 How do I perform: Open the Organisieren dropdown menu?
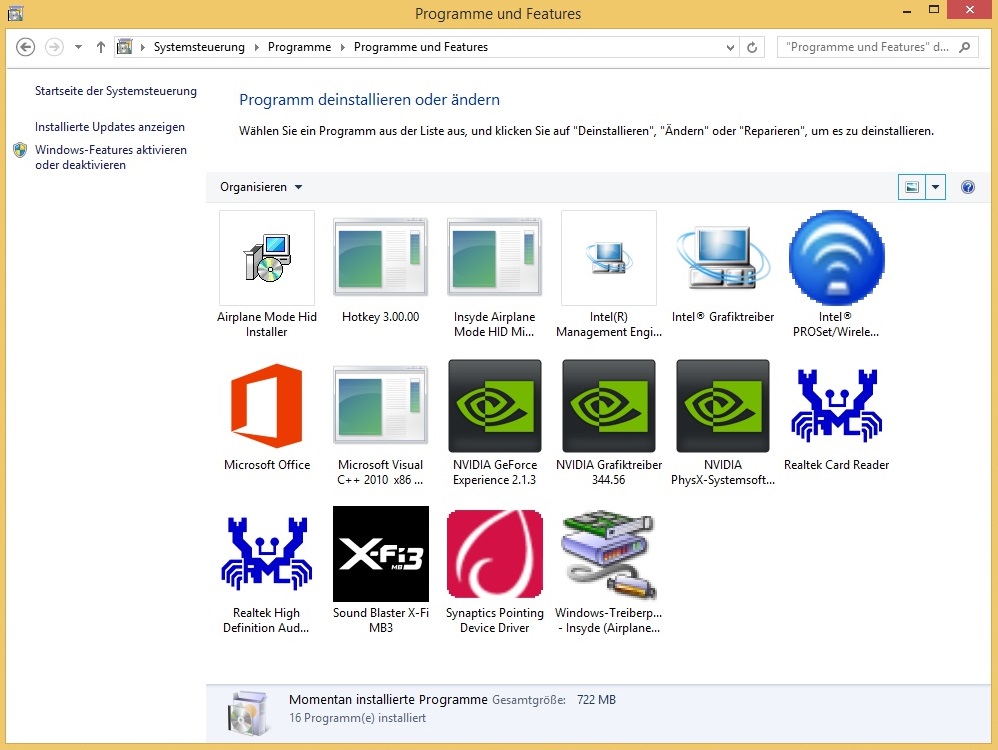coord(261,187)
